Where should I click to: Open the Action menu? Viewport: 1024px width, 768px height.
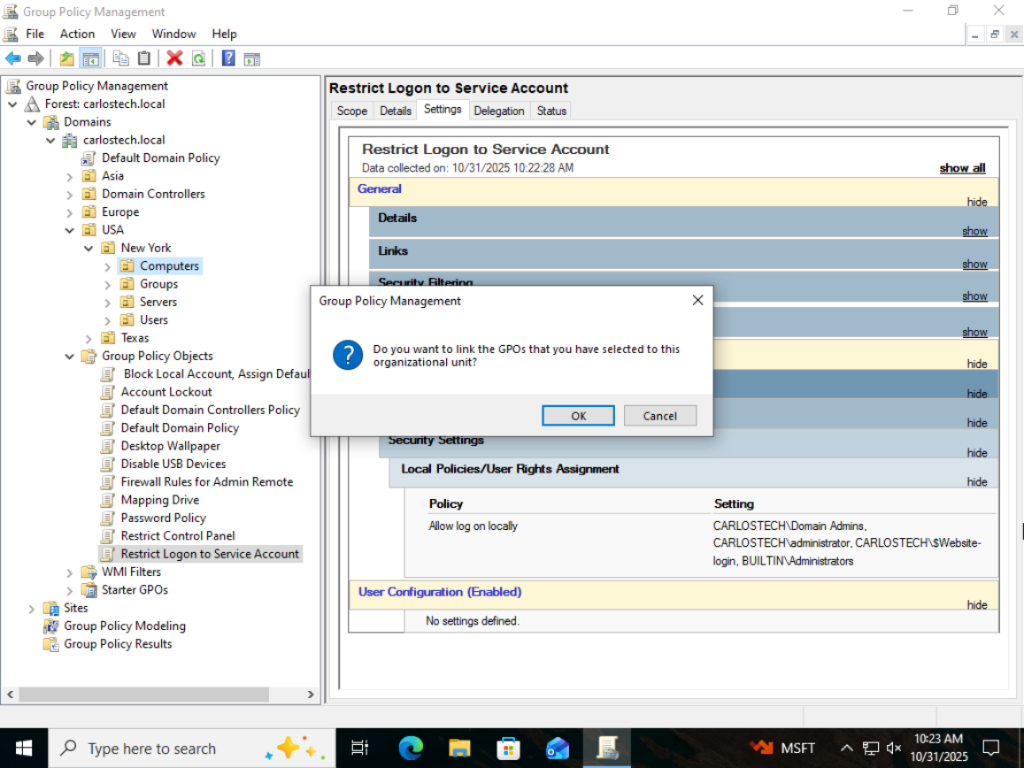click(77, 34)
